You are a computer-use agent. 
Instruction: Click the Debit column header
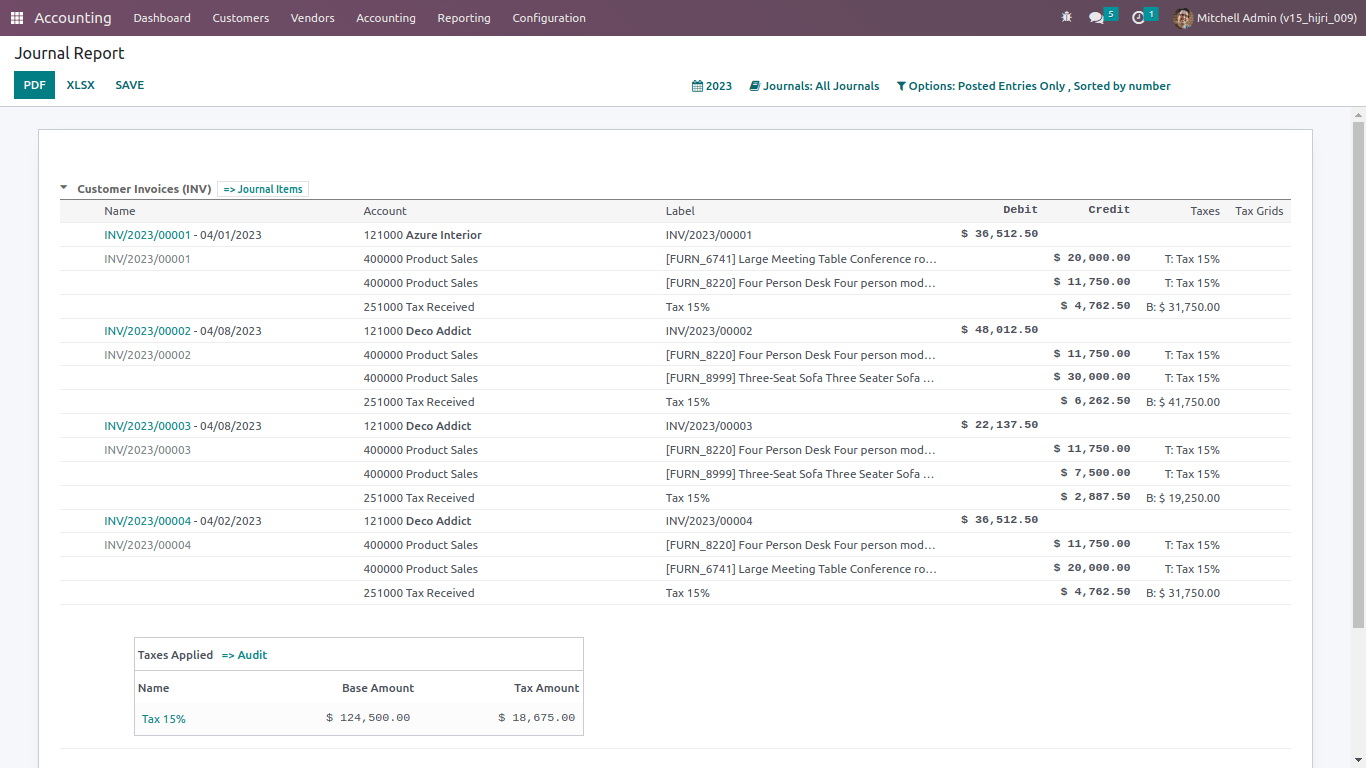point(1021,210)
